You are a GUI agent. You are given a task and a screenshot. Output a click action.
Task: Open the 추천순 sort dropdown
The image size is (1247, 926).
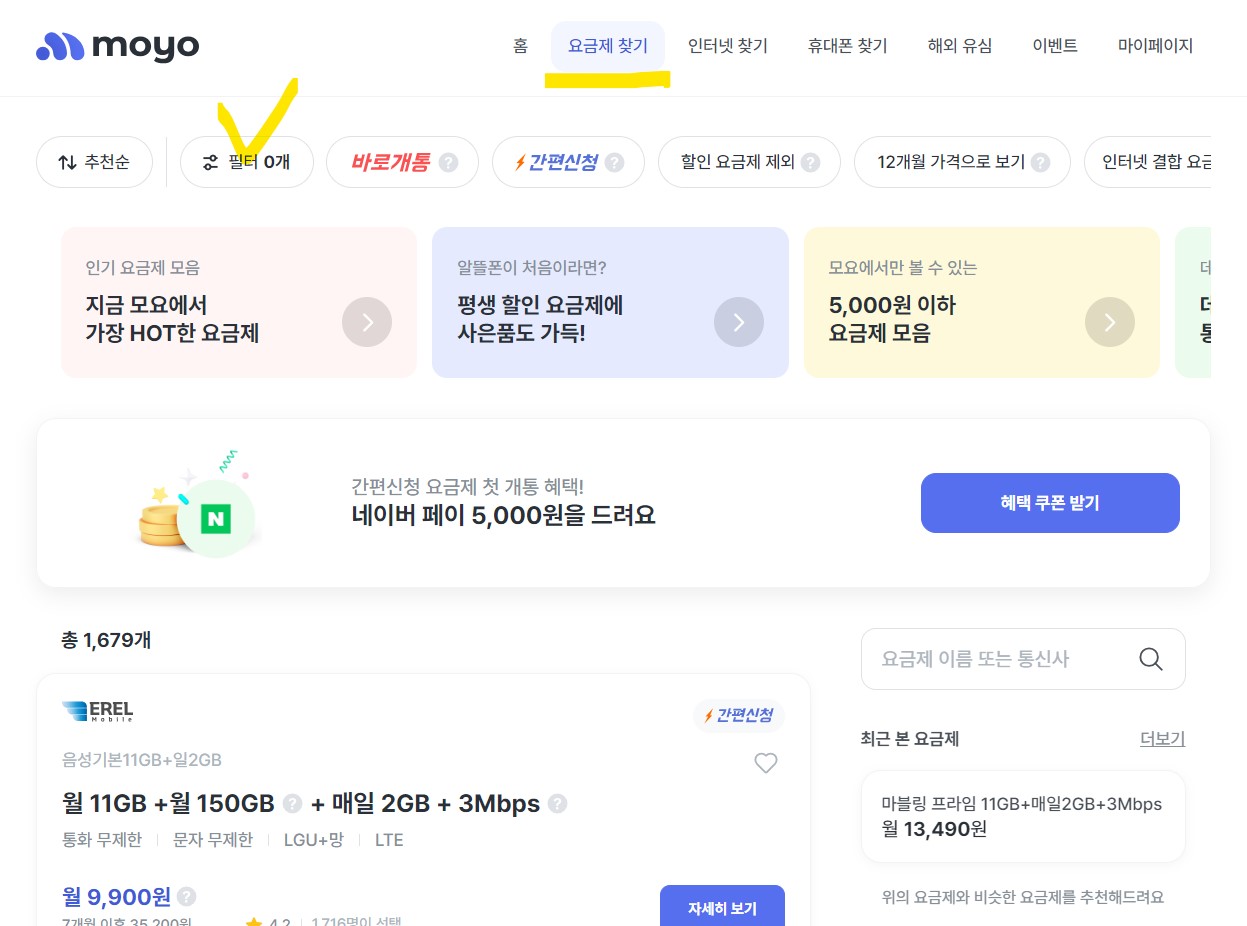coord(94,161)
